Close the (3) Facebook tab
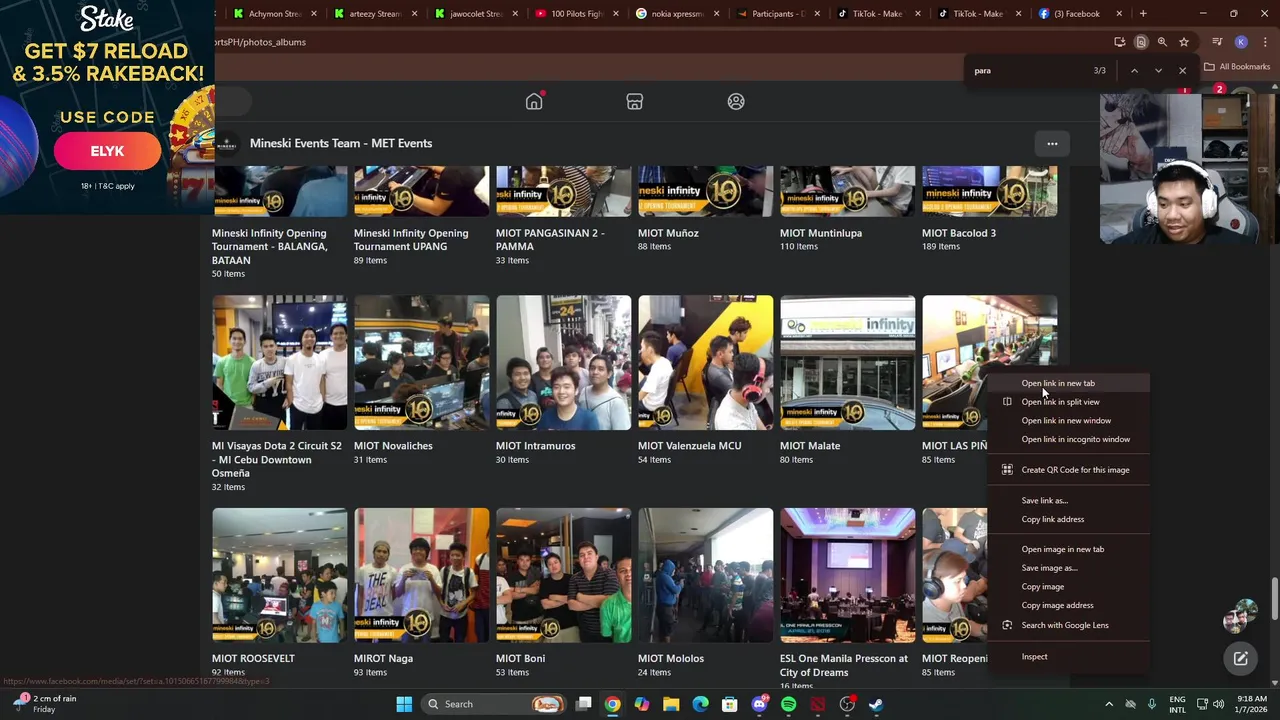The image size is (1280, 720). tap(1119, 14)
